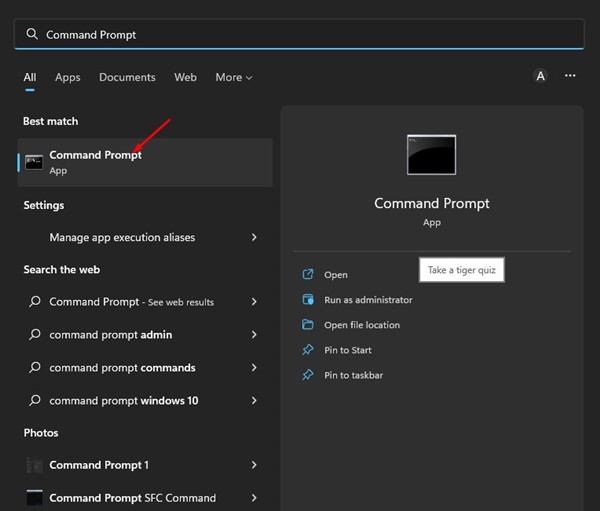The height and width of the screenshot is (511, 600).
Task: Click the Run as administrator shield icon
Action: click(308, 299)
